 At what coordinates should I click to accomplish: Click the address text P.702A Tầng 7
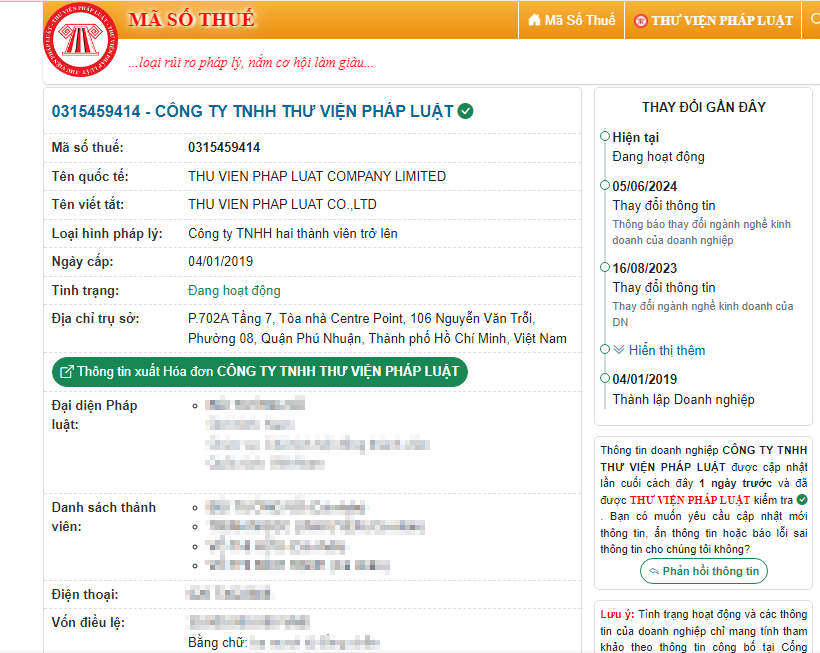377,328
